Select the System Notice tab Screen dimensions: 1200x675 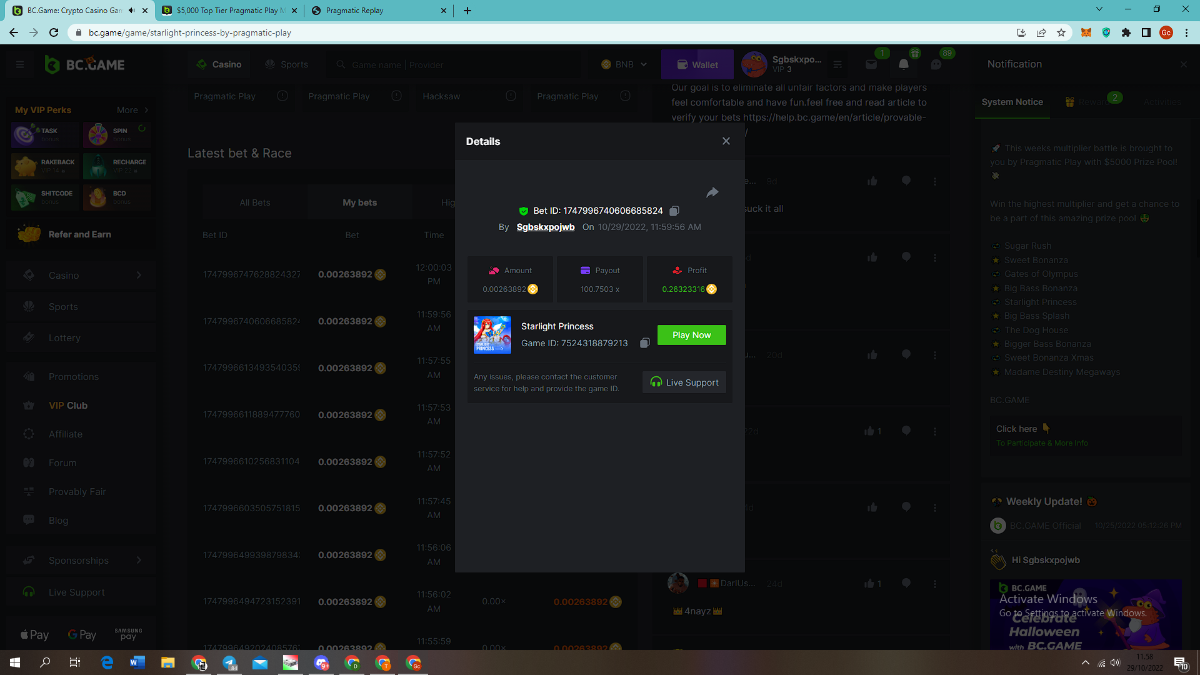click(1012, 102)
